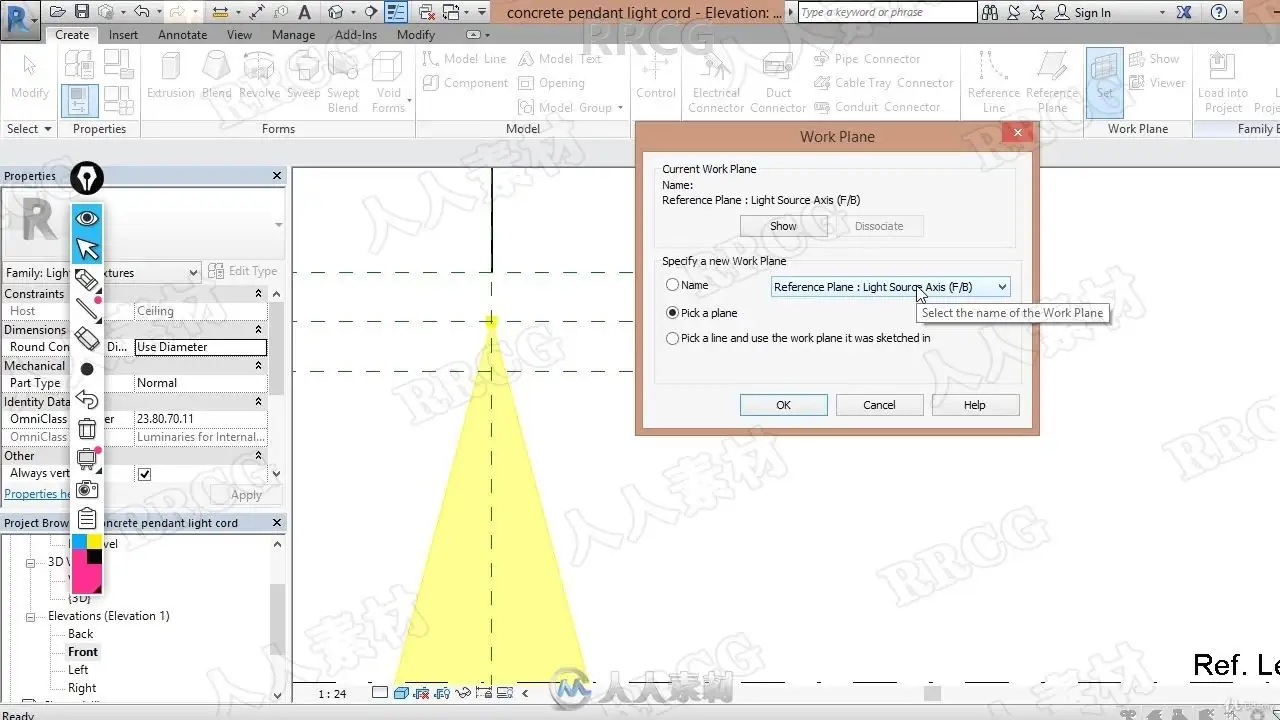Viewport: 1280px width, 720px height.
Task: Click OK in the Work Plane dialog
Action: [783, 405]
